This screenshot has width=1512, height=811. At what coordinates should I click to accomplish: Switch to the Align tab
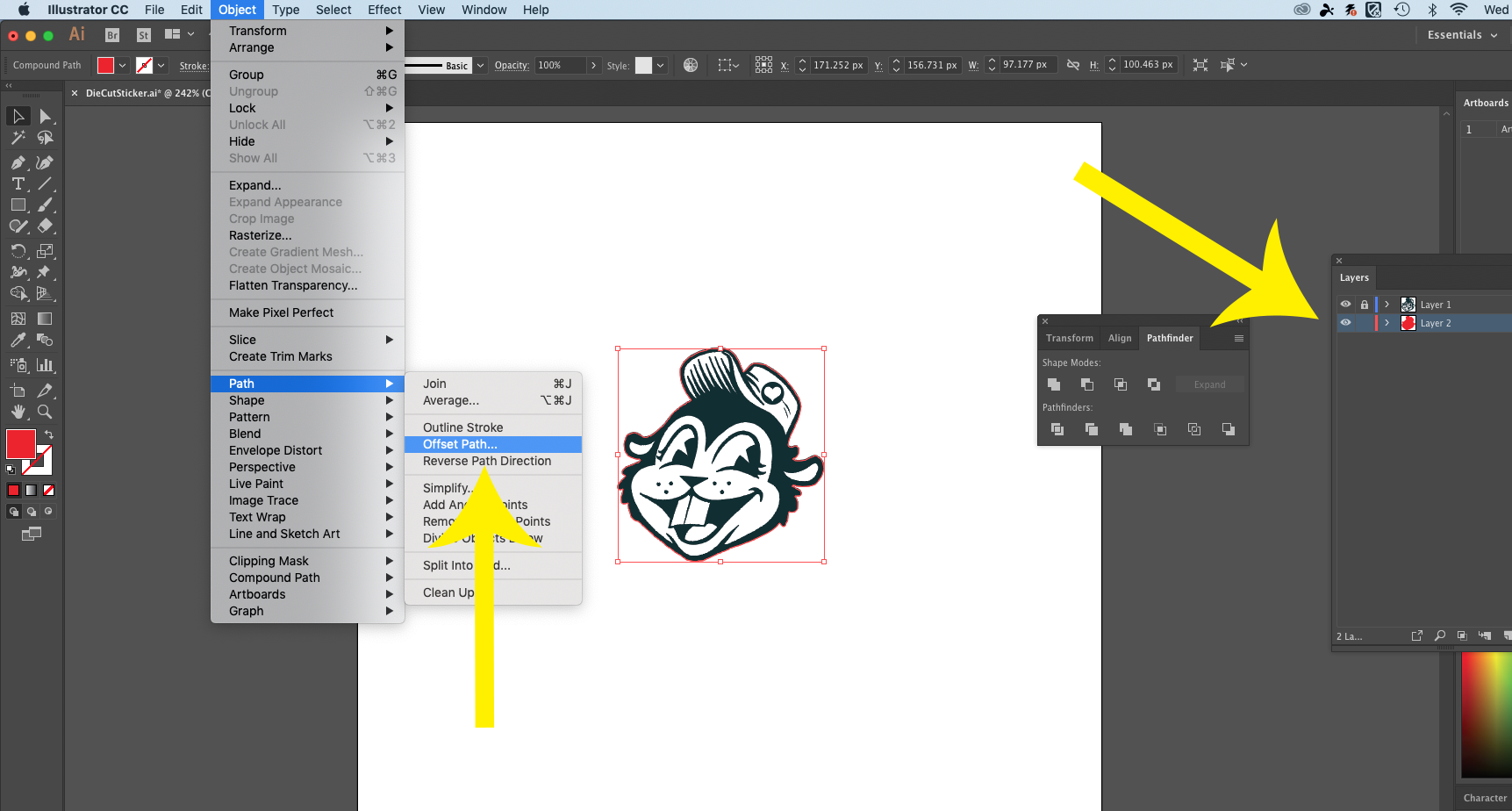tap(1120, 338)
